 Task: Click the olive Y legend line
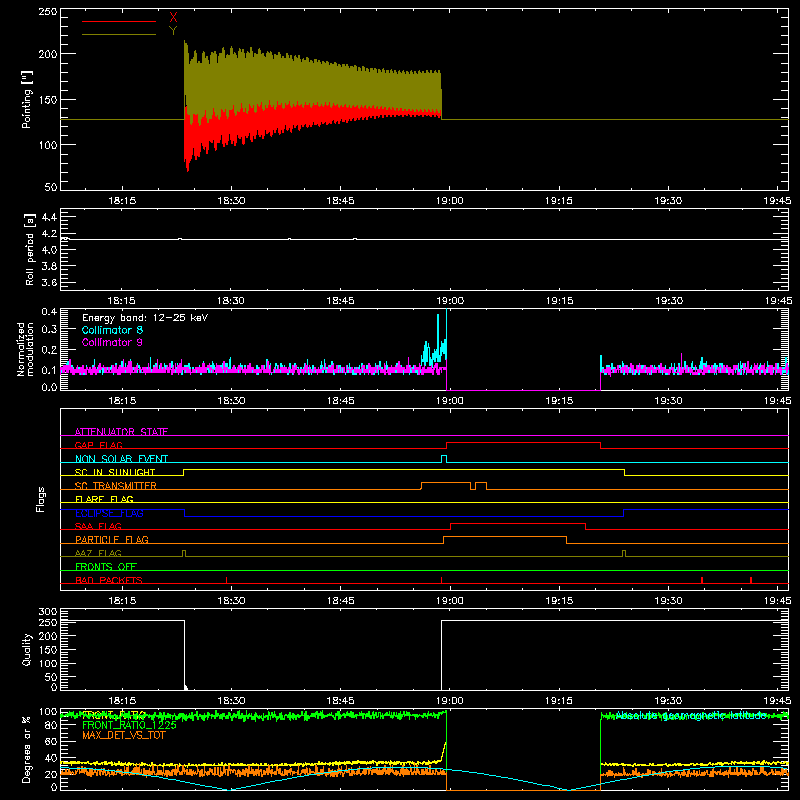[119, 34]
